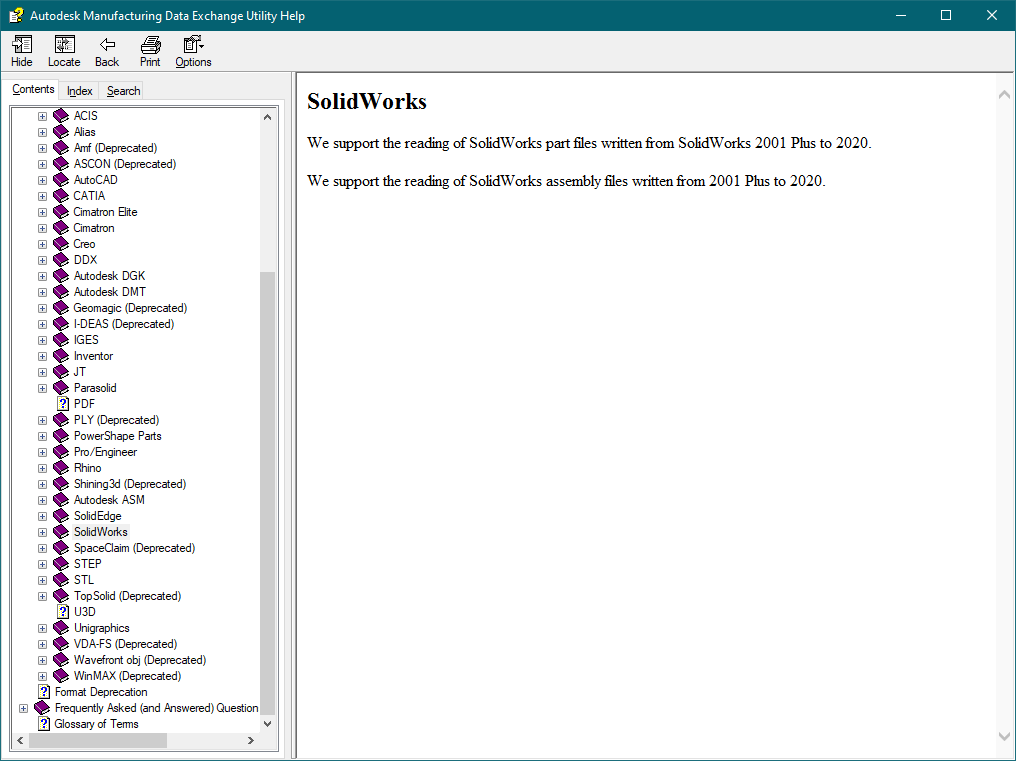Screen dimensions: 1016x761
Task: Click the Unigraphics book icon
Action: pos(61,628)
